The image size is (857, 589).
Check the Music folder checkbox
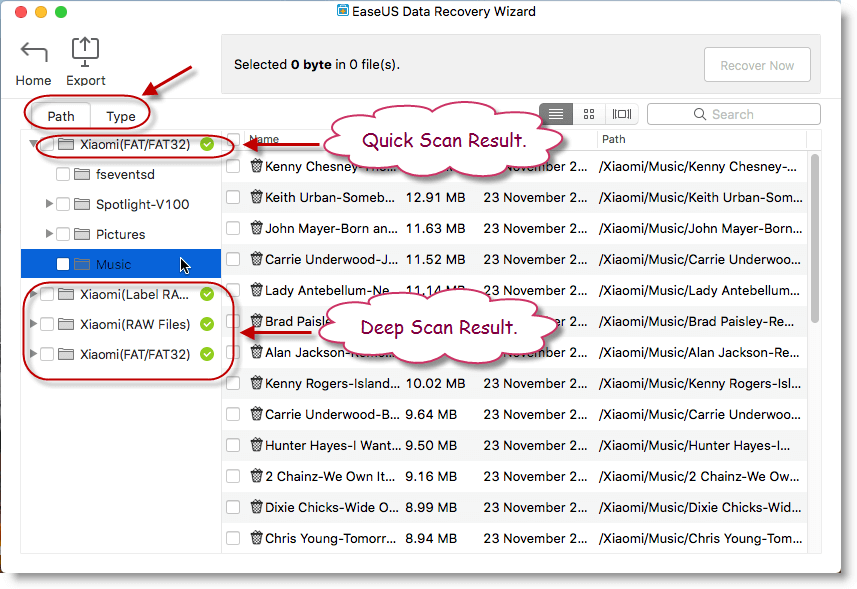(63, 264)
